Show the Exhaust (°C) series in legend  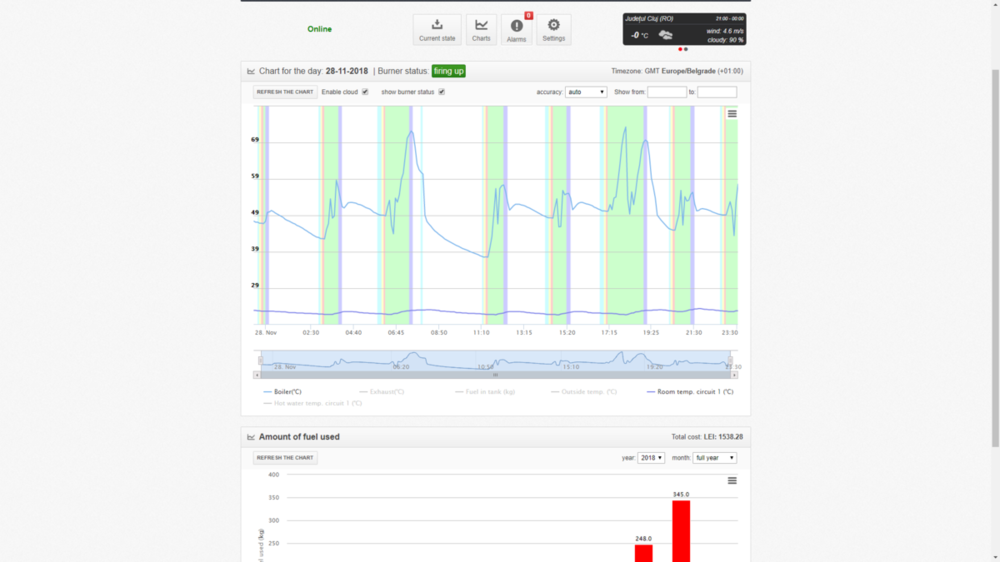pos(386,392)
